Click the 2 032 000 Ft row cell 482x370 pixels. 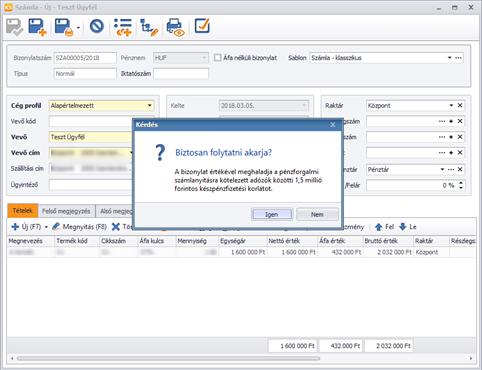(388, 252)
